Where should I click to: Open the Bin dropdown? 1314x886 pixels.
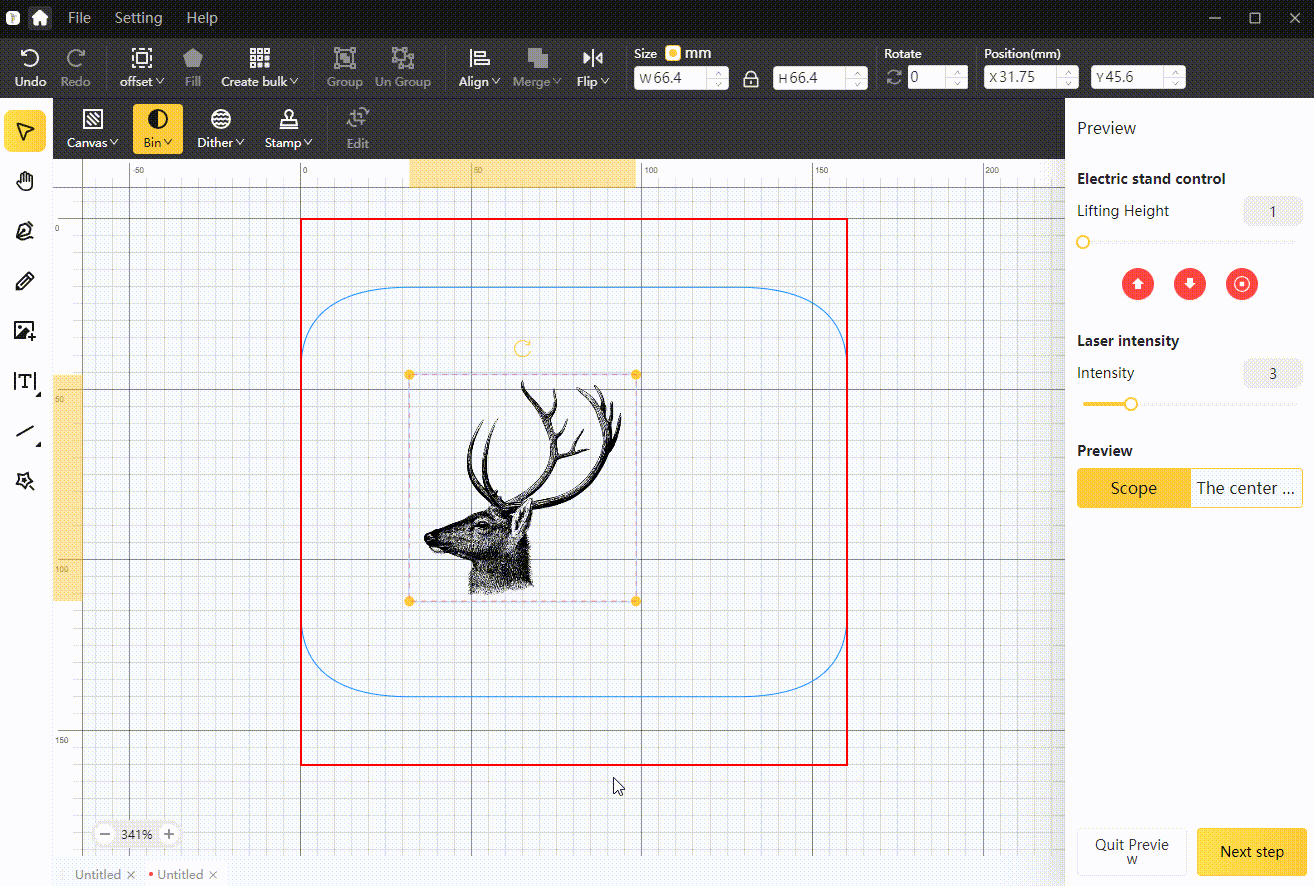pyautogui.click(x=158, y=129)
